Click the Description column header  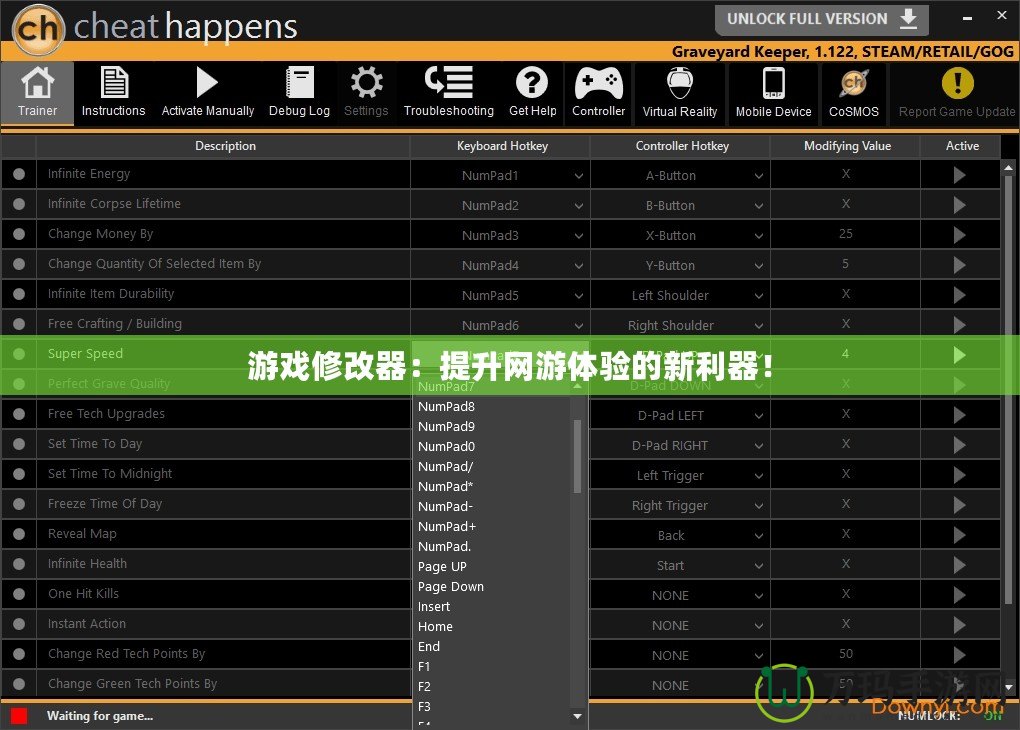(225, 146)
